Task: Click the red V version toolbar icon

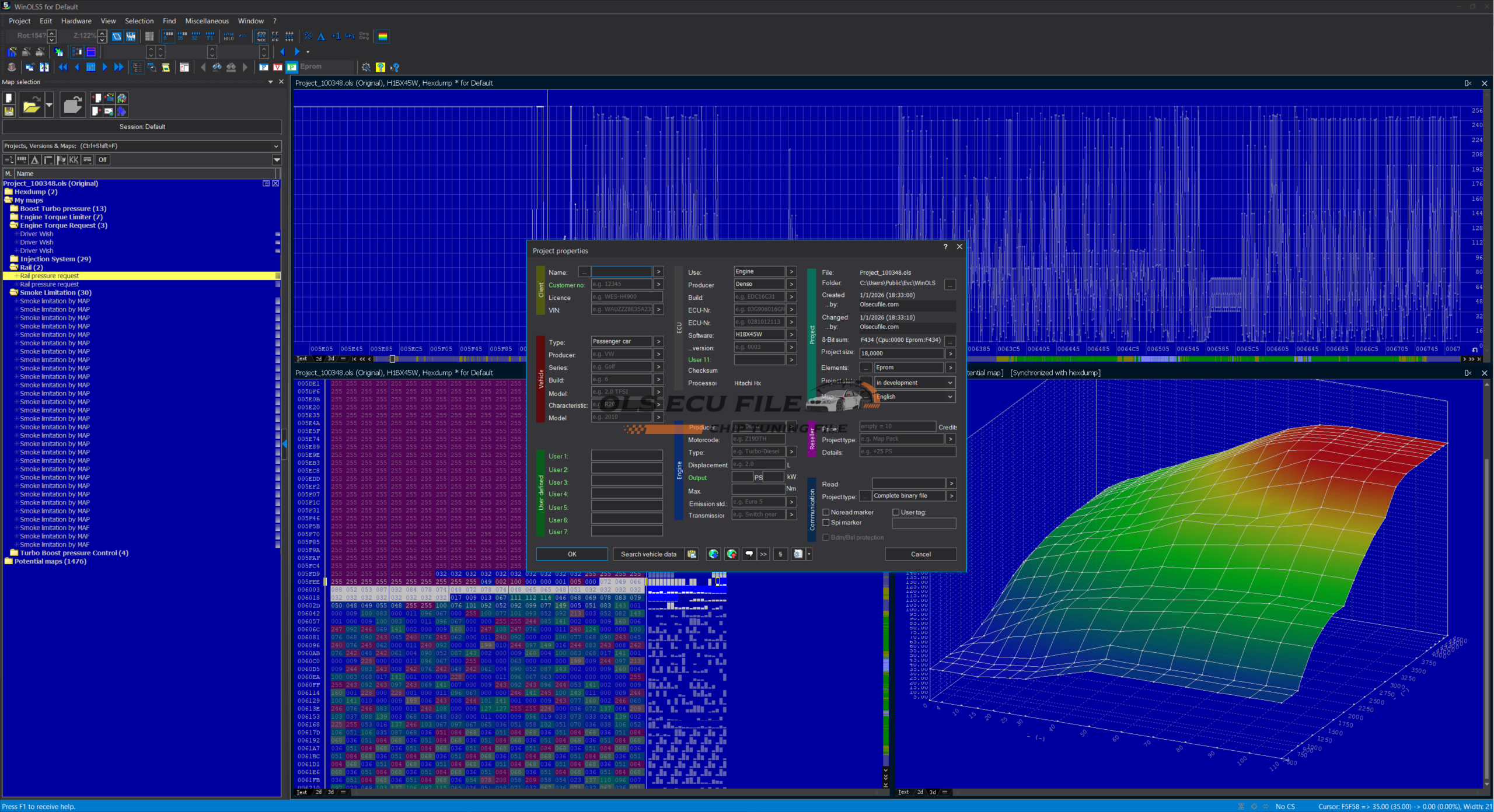Action: pyautogui.click(x=278, y=67)
